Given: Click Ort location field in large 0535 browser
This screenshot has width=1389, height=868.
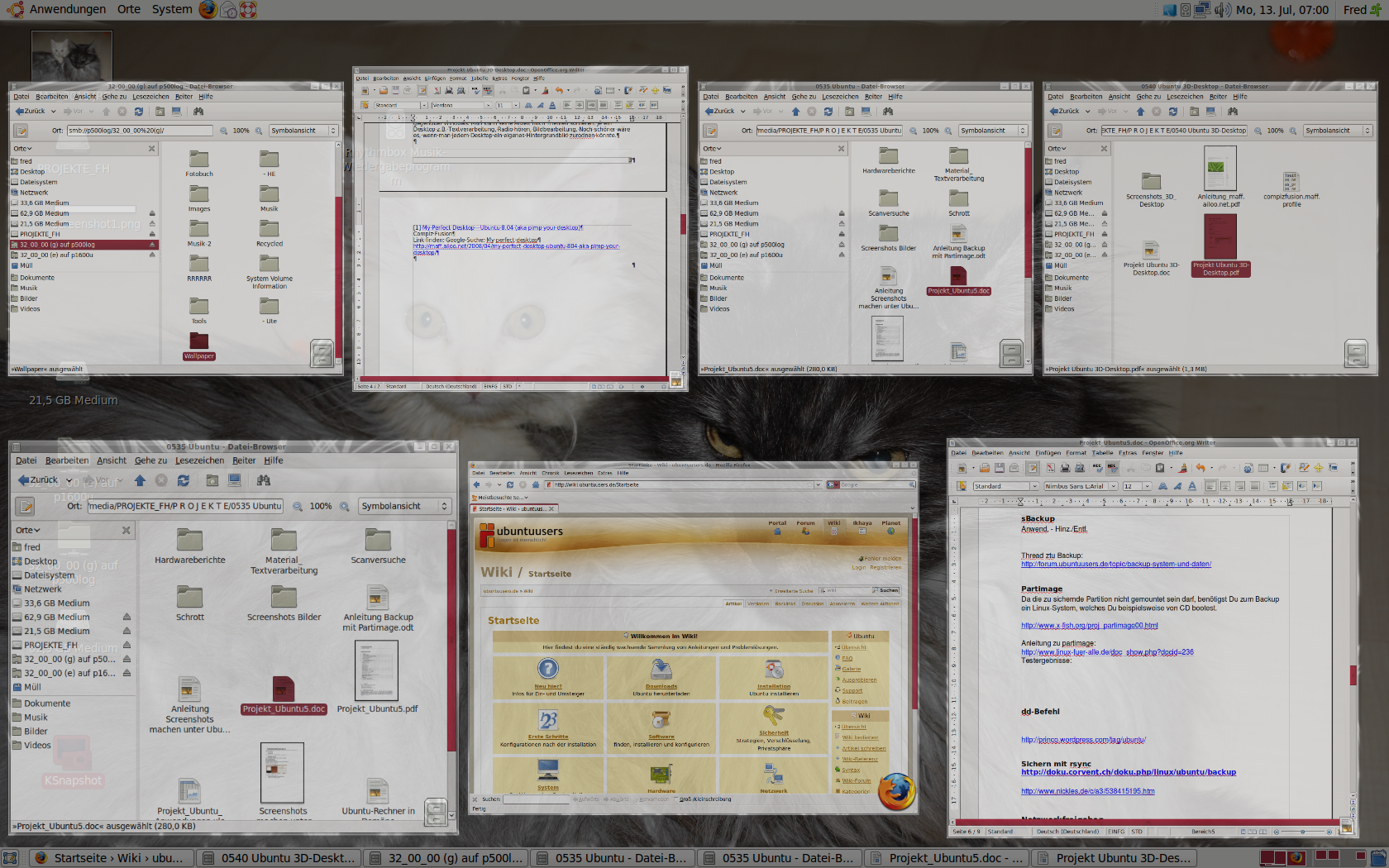Looking at the screenshot, I should pyautogui.click(x=185, y=506).
